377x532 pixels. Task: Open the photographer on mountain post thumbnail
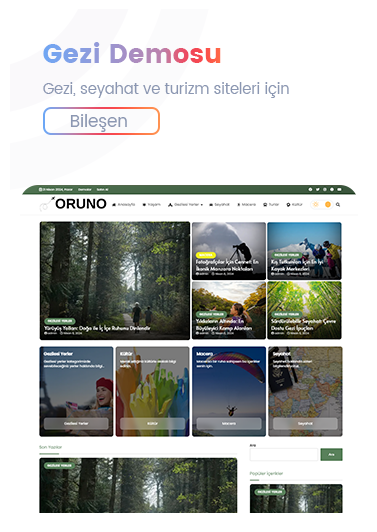click(x=229, y=251)
